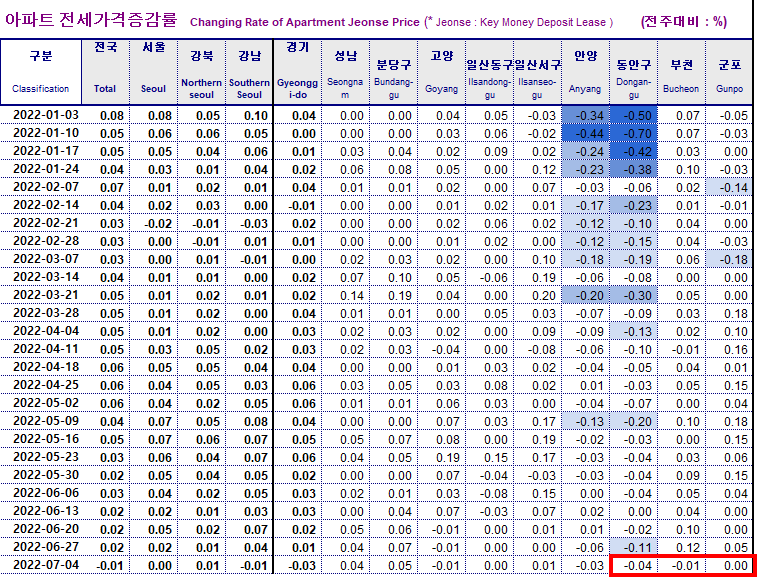Click the 2022-02-21 date cell

pos(41,223)
